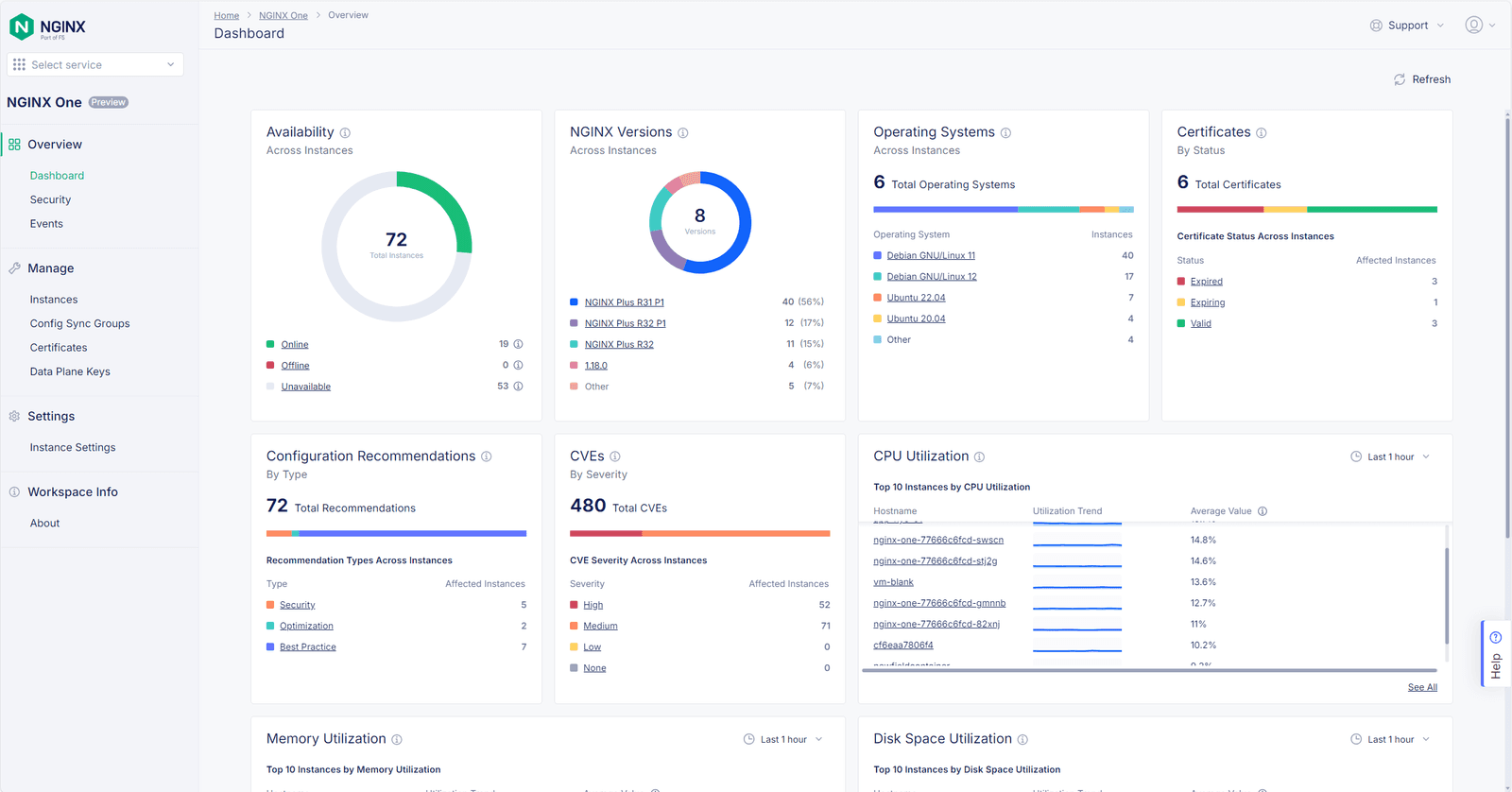The width and height of the screenshot is (1512, 792).
Task: Open CPU Utilization Last 1 hour dropdown
Action: tap(1390, 456)
